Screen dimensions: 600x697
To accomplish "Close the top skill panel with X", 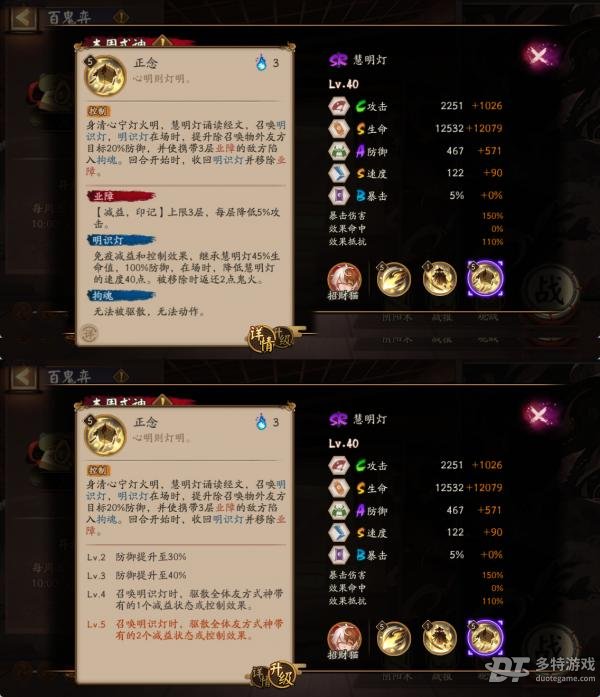I will click(539, 56).
